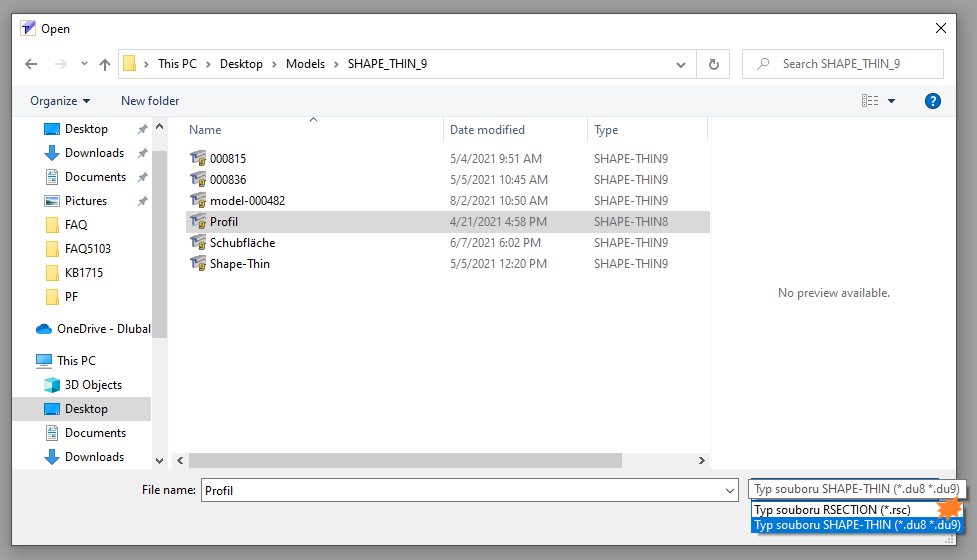Create a New folder
977x560 pixels.
150,101
